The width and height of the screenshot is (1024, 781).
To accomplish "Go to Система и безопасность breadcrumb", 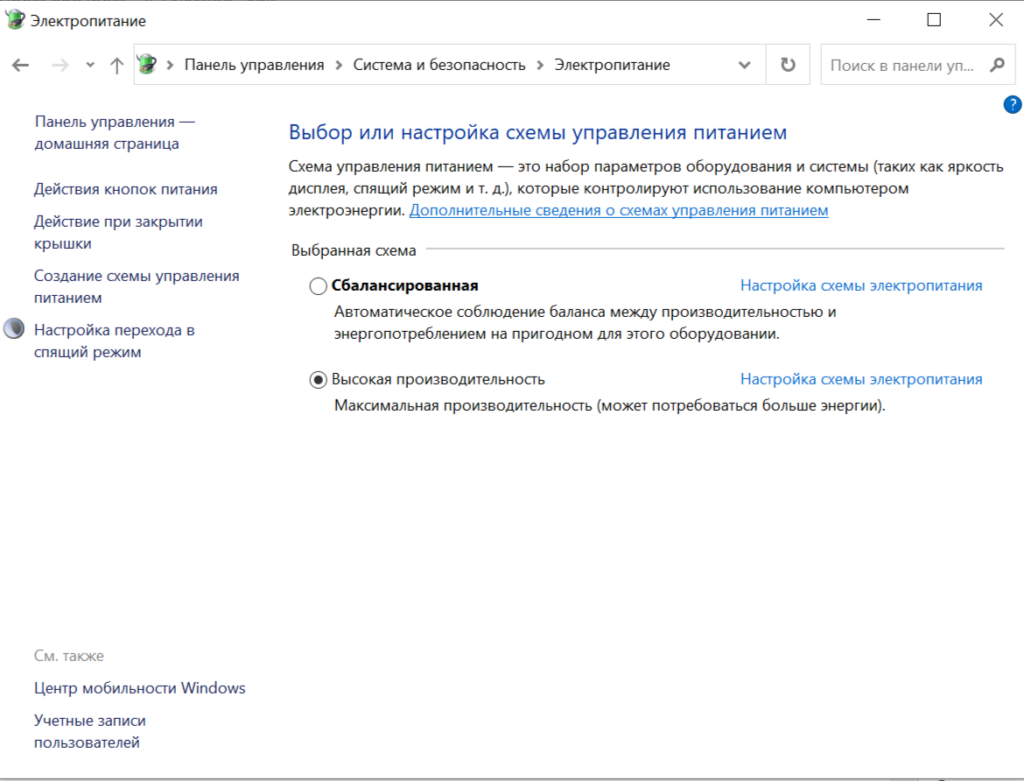I will click(439, 65).
